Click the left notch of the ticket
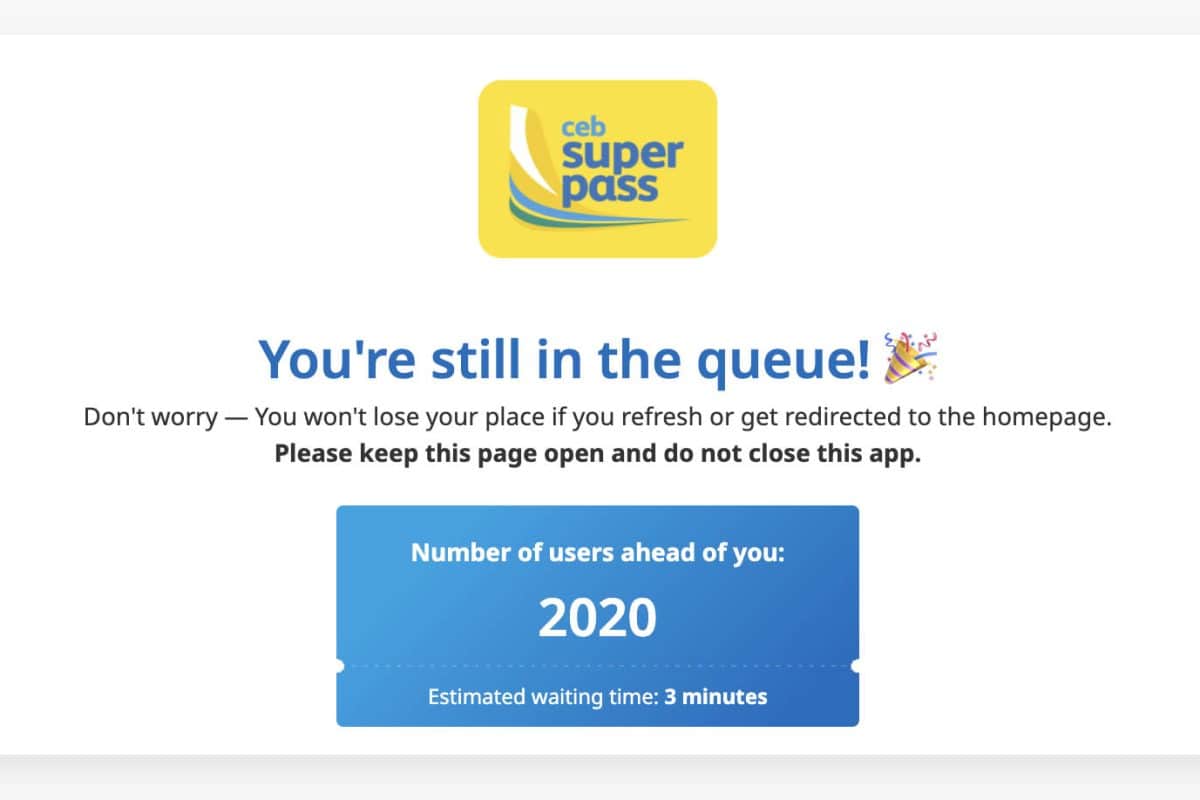This screenshot has height=800, width=1200. 339,665
